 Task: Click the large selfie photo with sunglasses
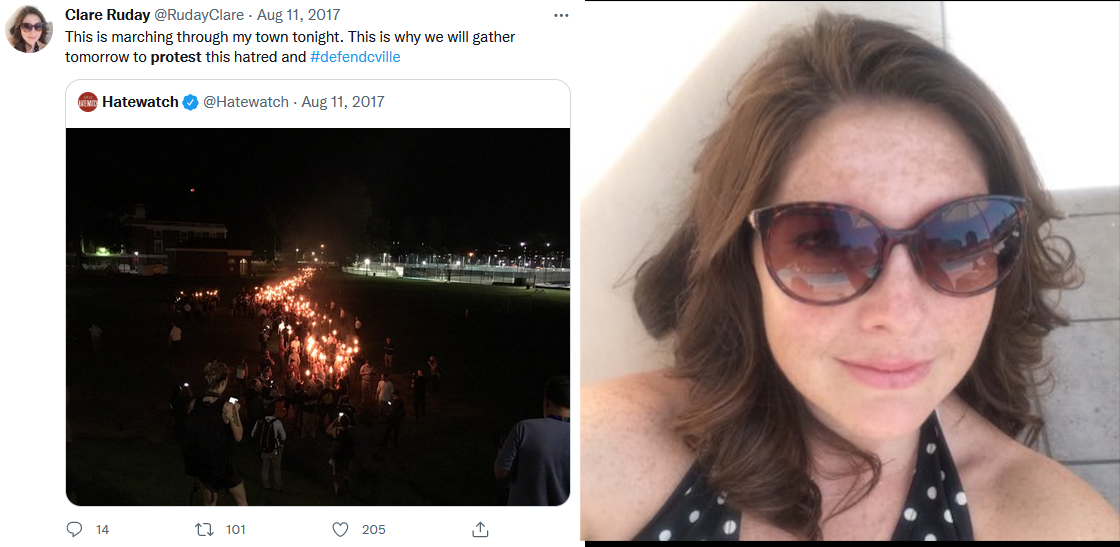[850, 272]
